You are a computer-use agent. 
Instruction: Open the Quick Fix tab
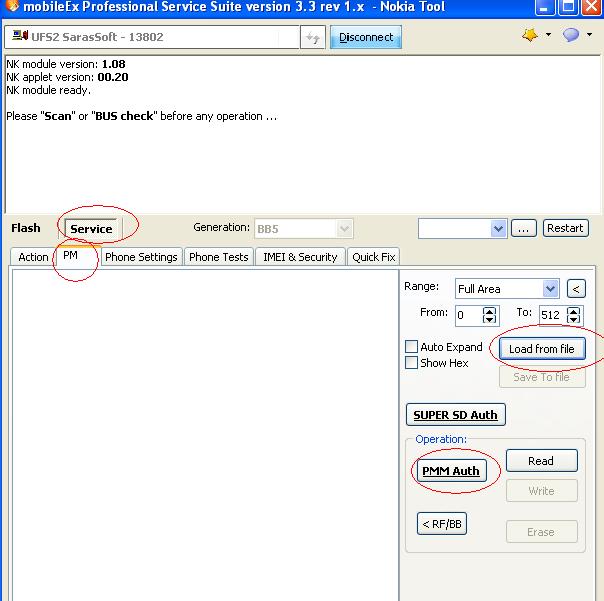click(374, 257)
